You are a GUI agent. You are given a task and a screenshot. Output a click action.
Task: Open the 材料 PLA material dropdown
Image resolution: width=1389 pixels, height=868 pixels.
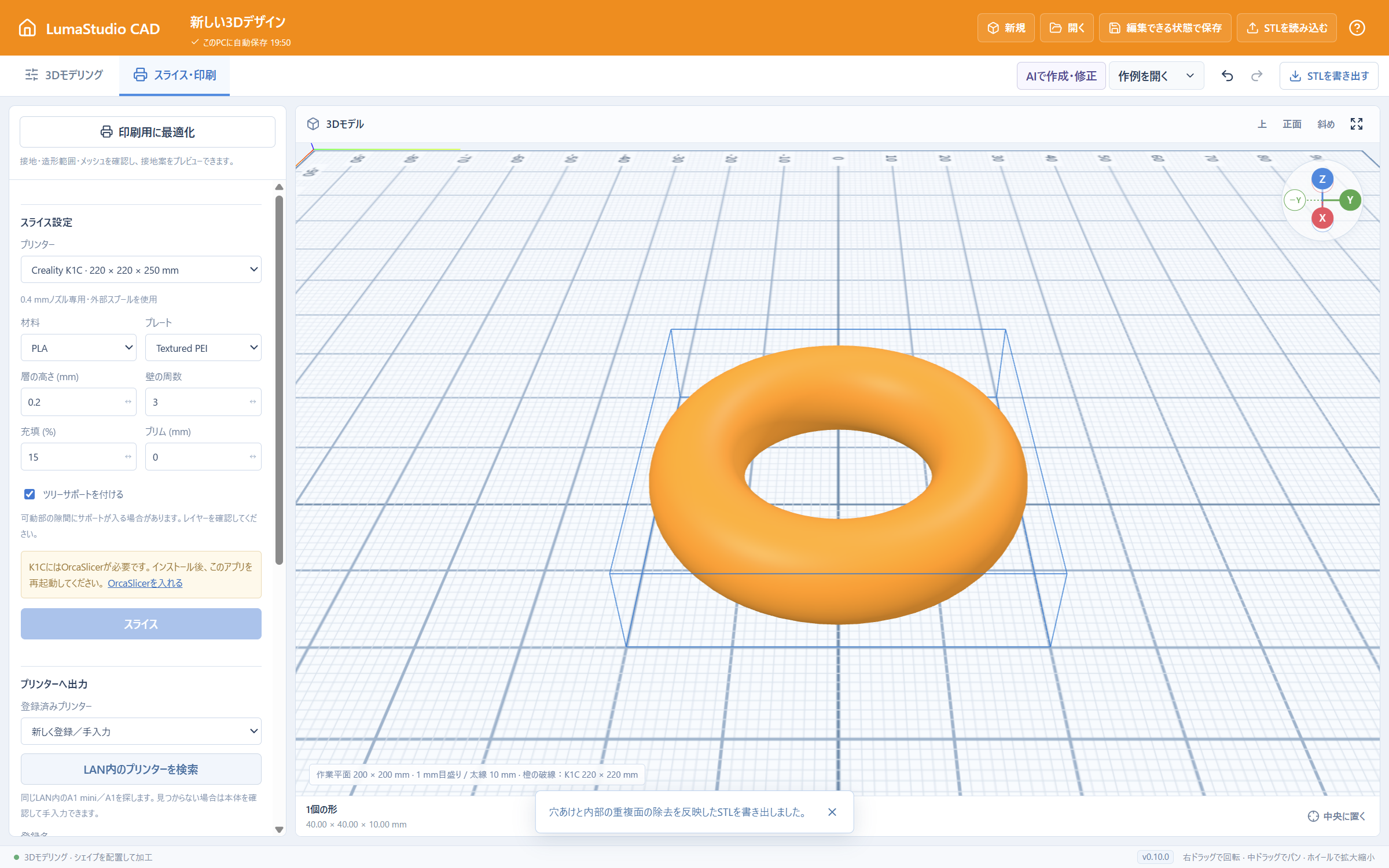pos(79,348)
